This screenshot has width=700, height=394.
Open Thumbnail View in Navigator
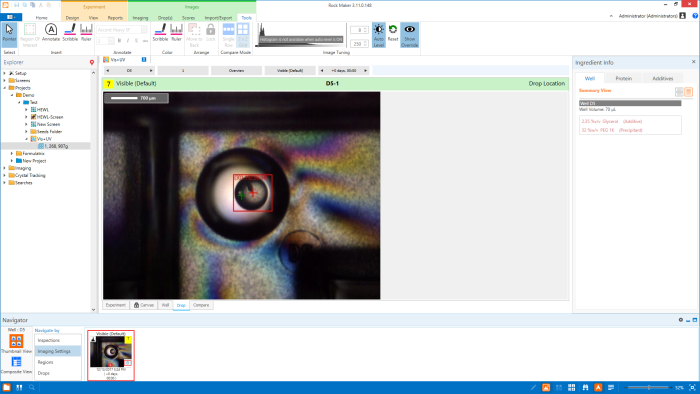coord(16,344)
